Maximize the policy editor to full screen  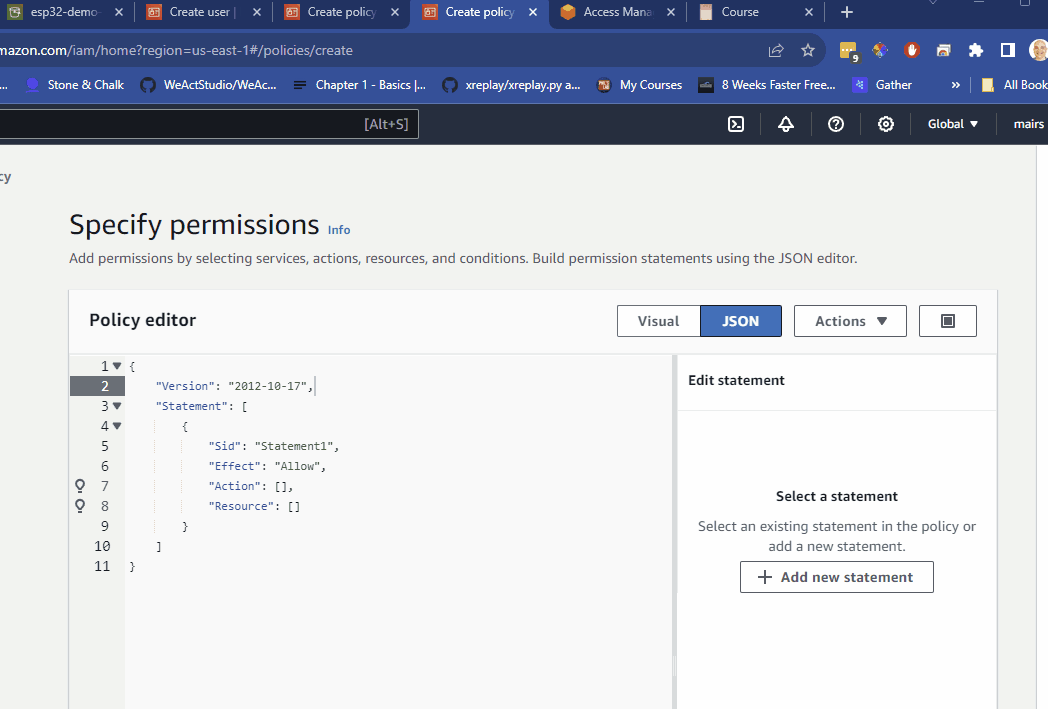tap(947, 320)
